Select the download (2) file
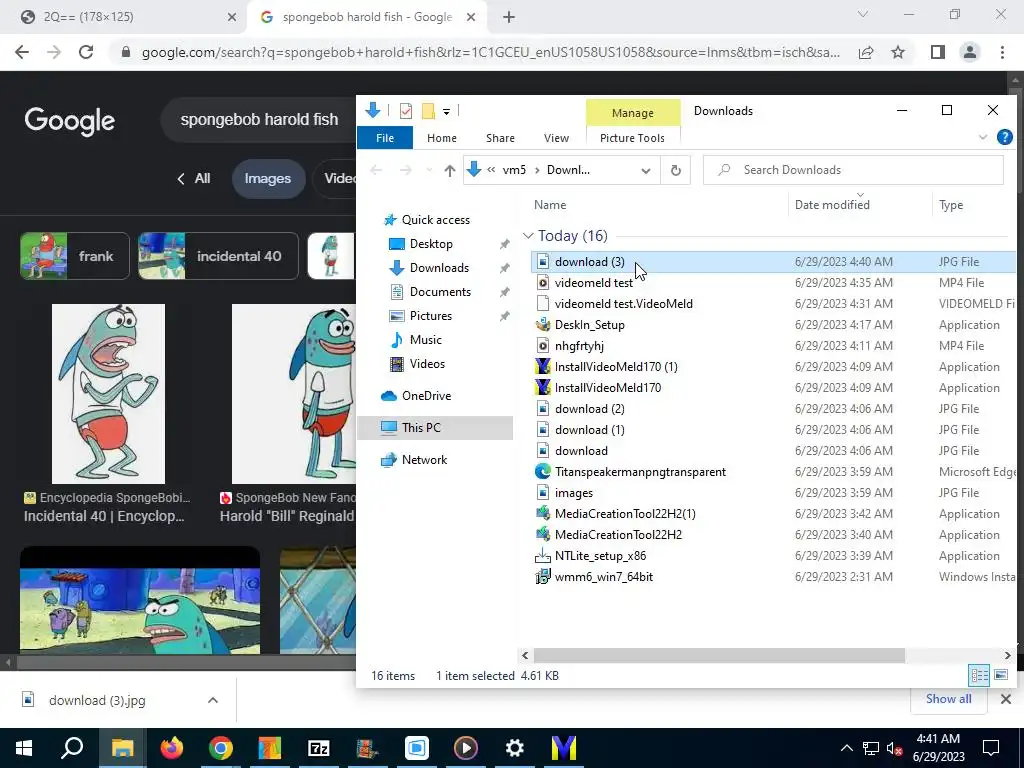This screenshot has height=768, width=1024. click(589, 409)
